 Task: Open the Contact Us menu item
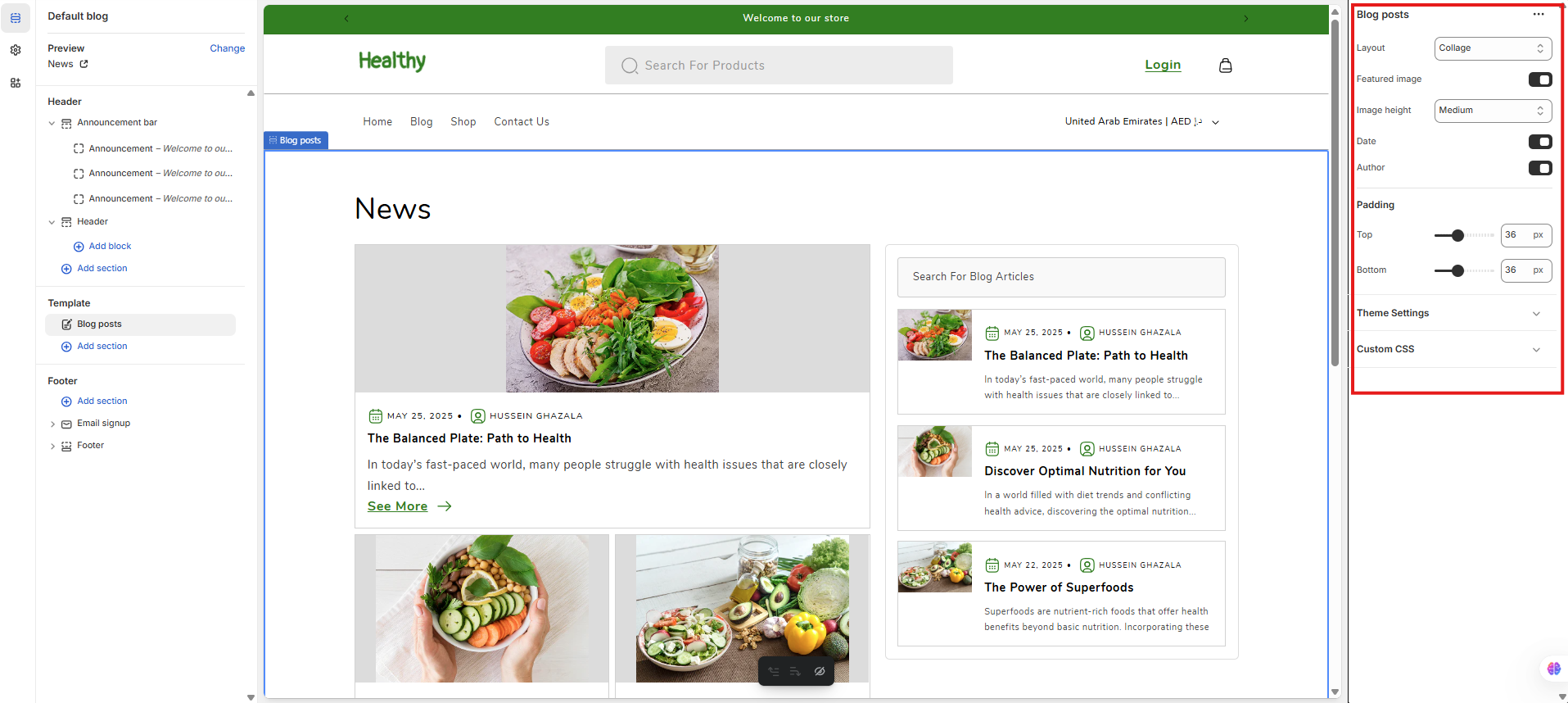522,121
